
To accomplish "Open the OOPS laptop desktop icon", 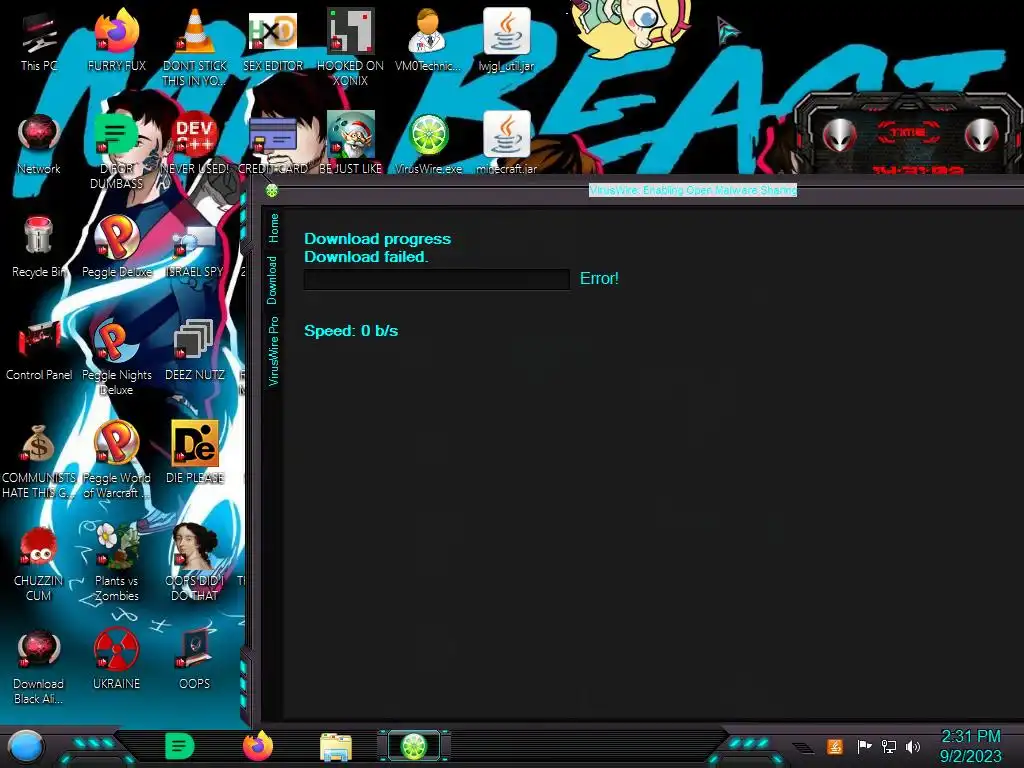I will pyautogui.click(x=195, y=660).
